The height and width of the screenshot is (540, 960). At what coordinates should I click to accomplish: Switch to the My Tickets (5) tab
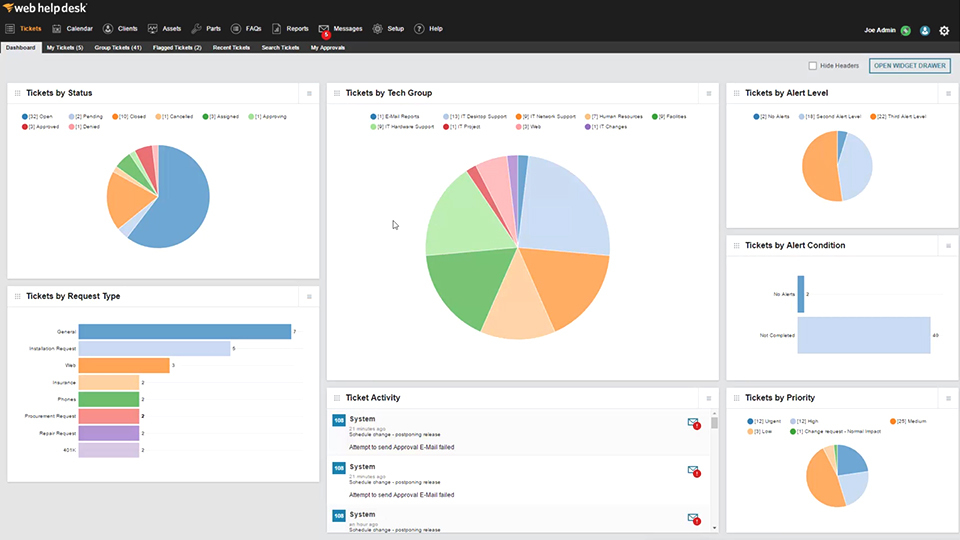[65, 48]
